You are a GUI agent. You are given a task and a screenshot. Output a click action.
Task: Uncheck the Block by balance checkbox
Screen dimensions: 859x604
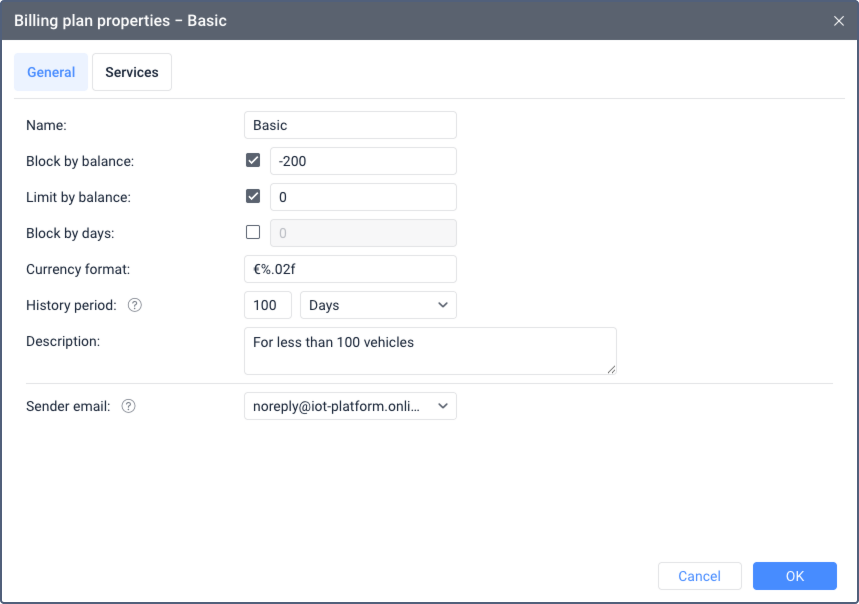click(253, 161)
